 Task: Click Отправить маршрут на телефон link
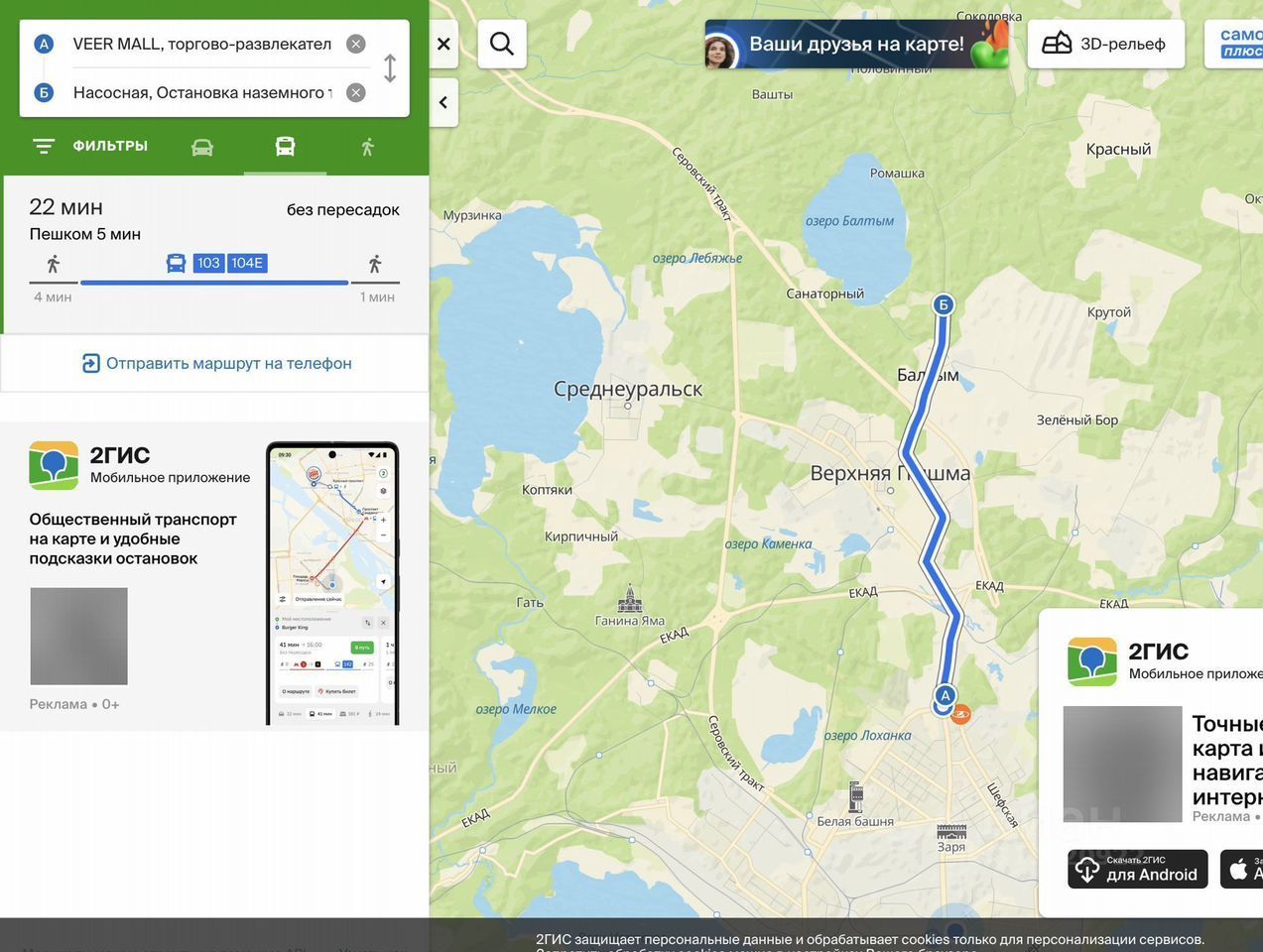[216, 363]
